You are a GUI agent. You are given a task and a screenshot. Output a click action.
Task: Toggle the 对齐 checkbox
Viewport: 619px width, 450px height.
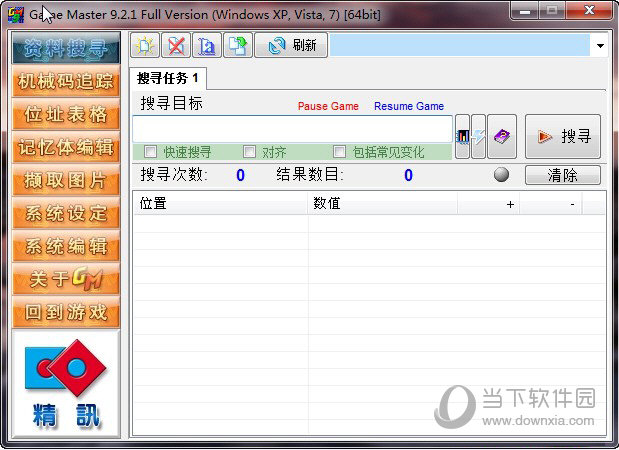[249, 152]
